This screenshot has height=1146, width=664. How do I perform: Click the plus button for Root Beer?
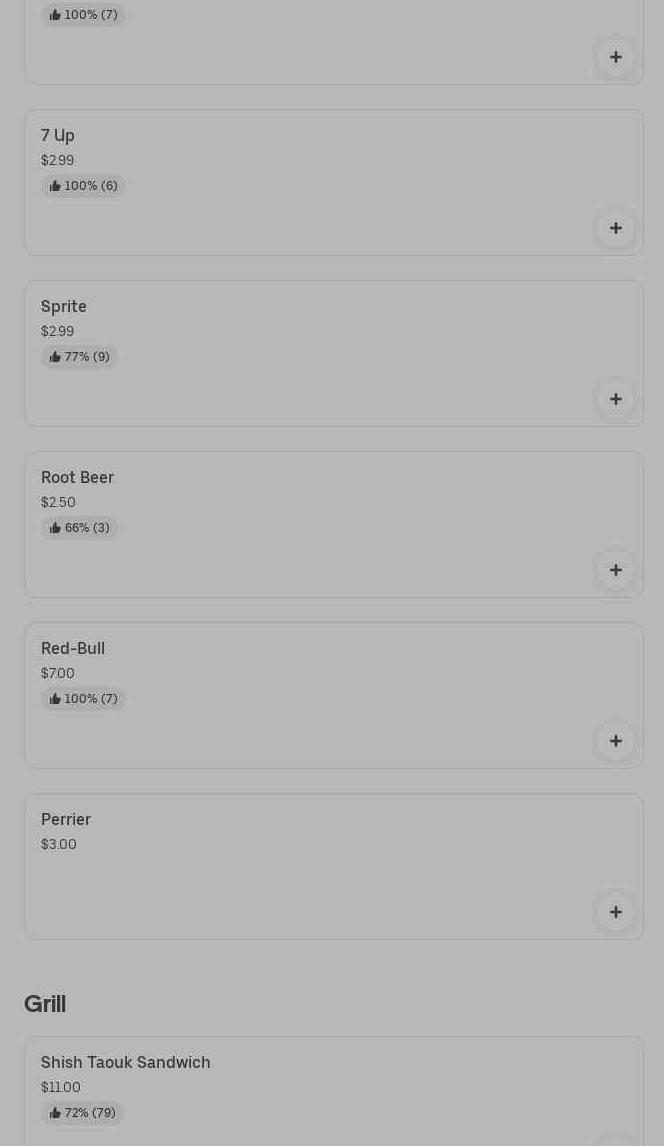(616, 570)
